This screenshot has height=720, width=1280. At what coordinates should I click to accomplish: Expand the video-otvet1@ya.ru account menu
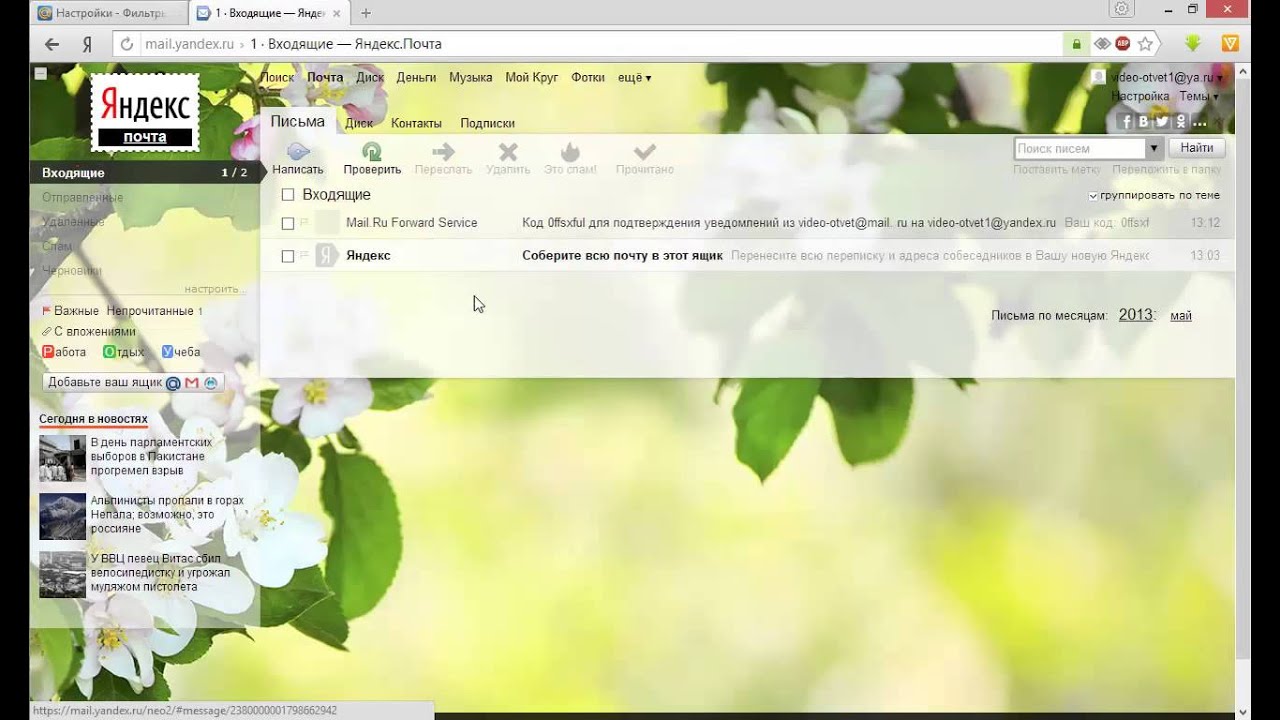(1166, 77)
